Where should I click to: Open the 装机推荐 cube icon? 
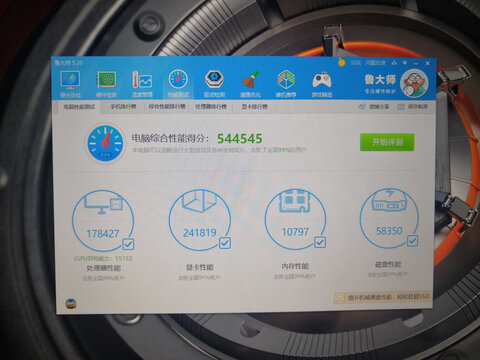pos(286,80)
